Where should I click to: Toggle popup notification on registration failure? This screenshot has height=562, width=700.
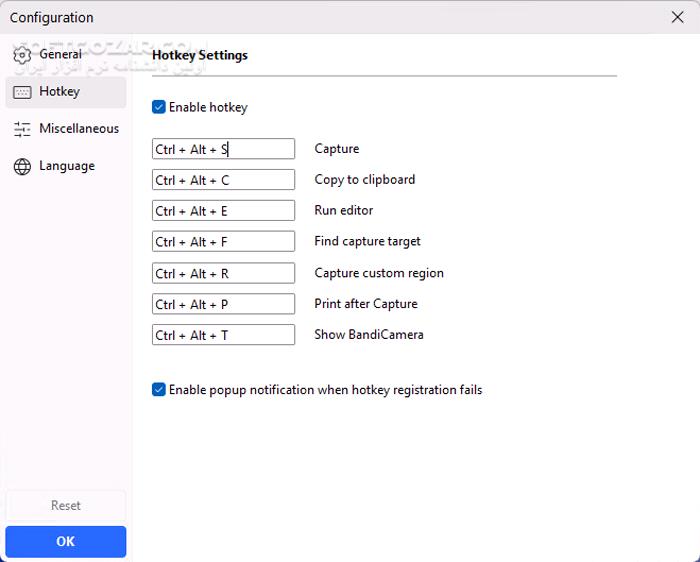point(159,390)
